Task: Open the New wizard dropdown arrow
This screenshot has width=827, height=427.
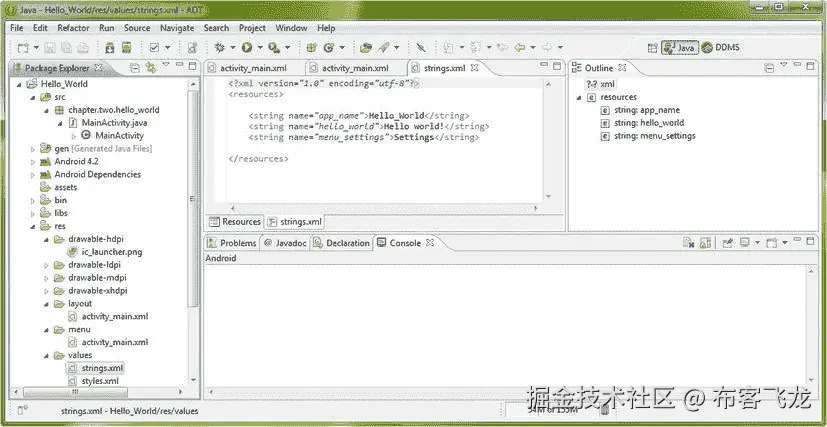Action: pos(36,48)
